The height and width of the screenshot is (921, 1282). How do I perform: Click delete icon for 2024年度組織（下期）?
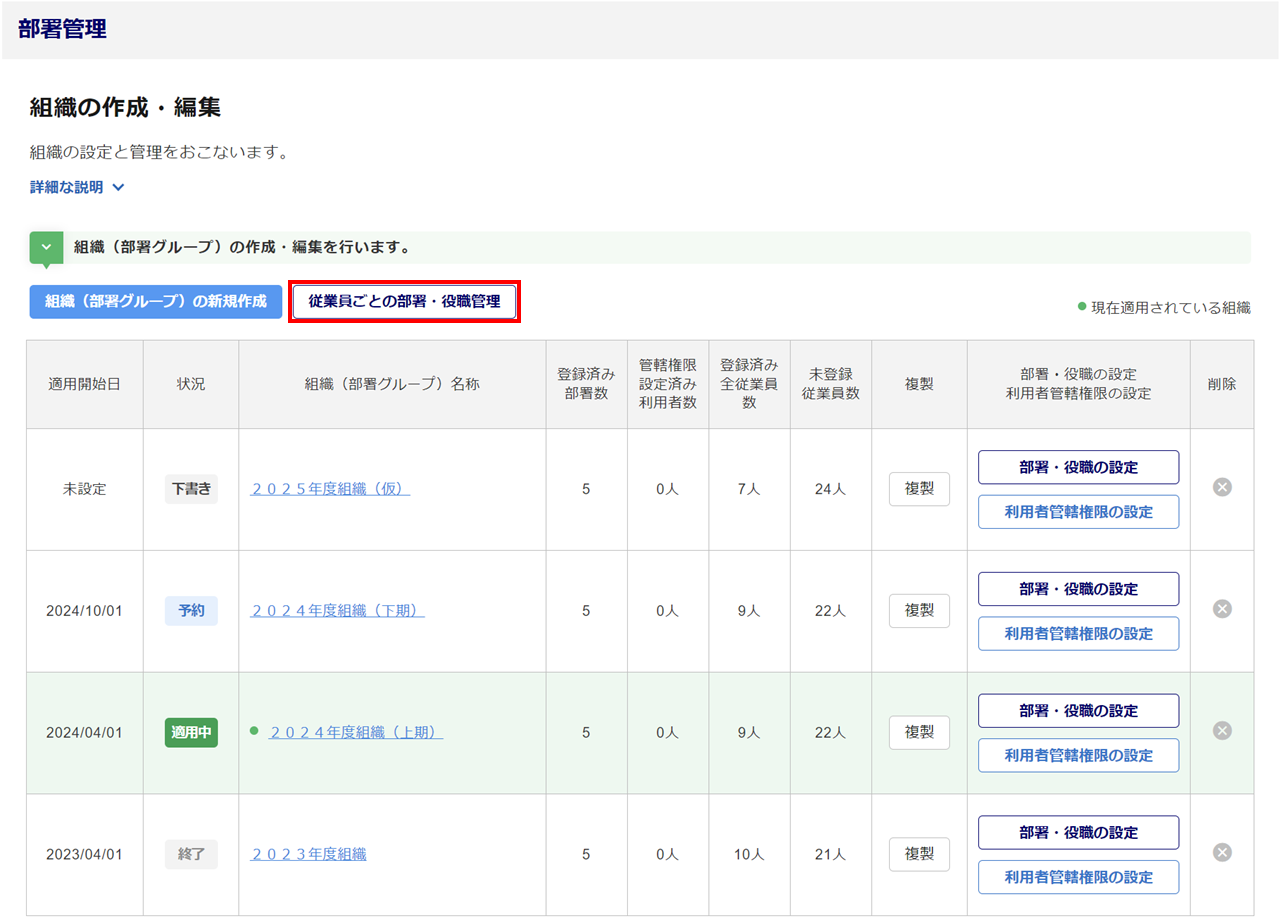(1221, 609)
